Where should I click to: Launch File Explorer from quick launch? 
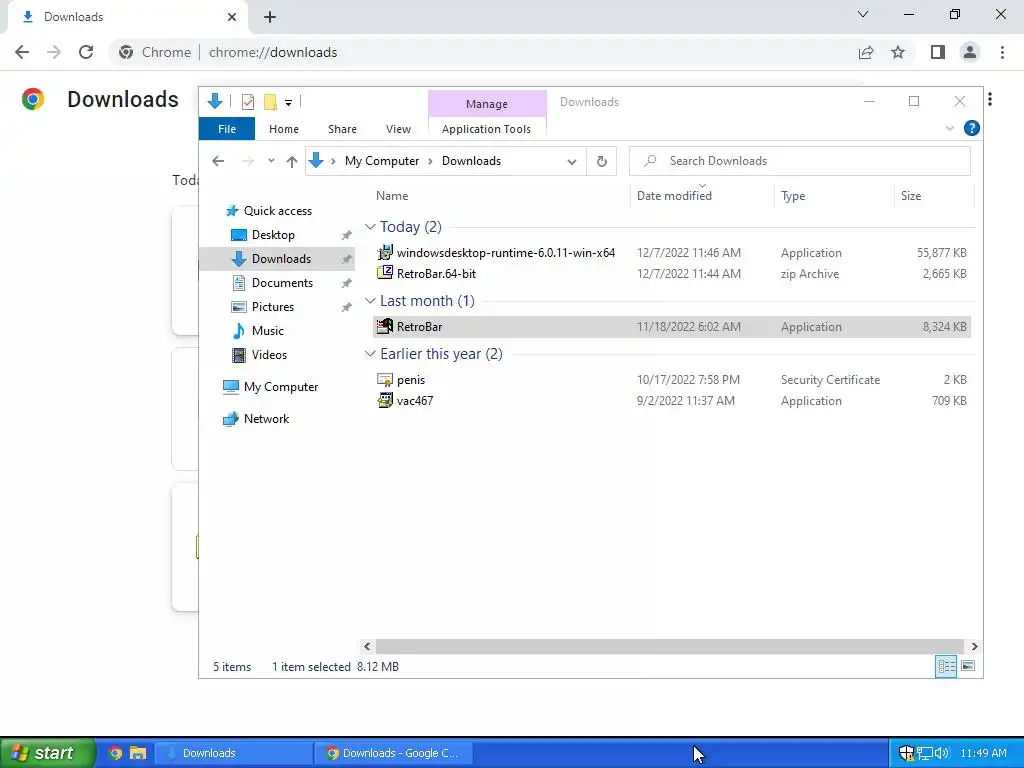click(138, 753)
